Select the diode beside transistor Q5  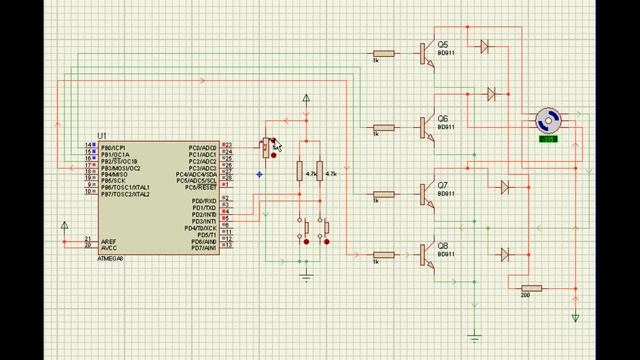click(484, 47)
